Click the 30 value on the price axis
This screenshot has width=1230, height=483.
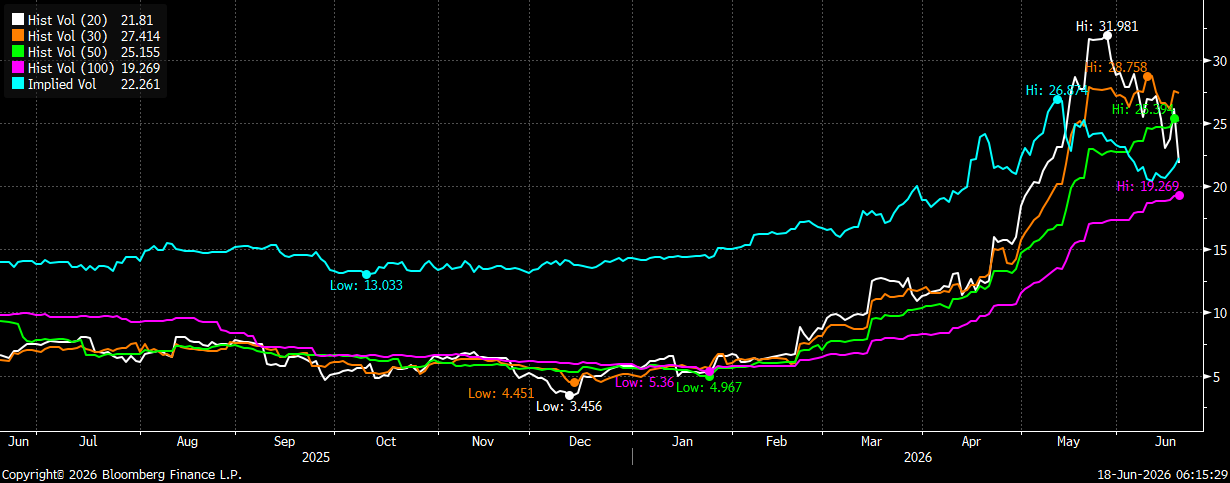1218,60
